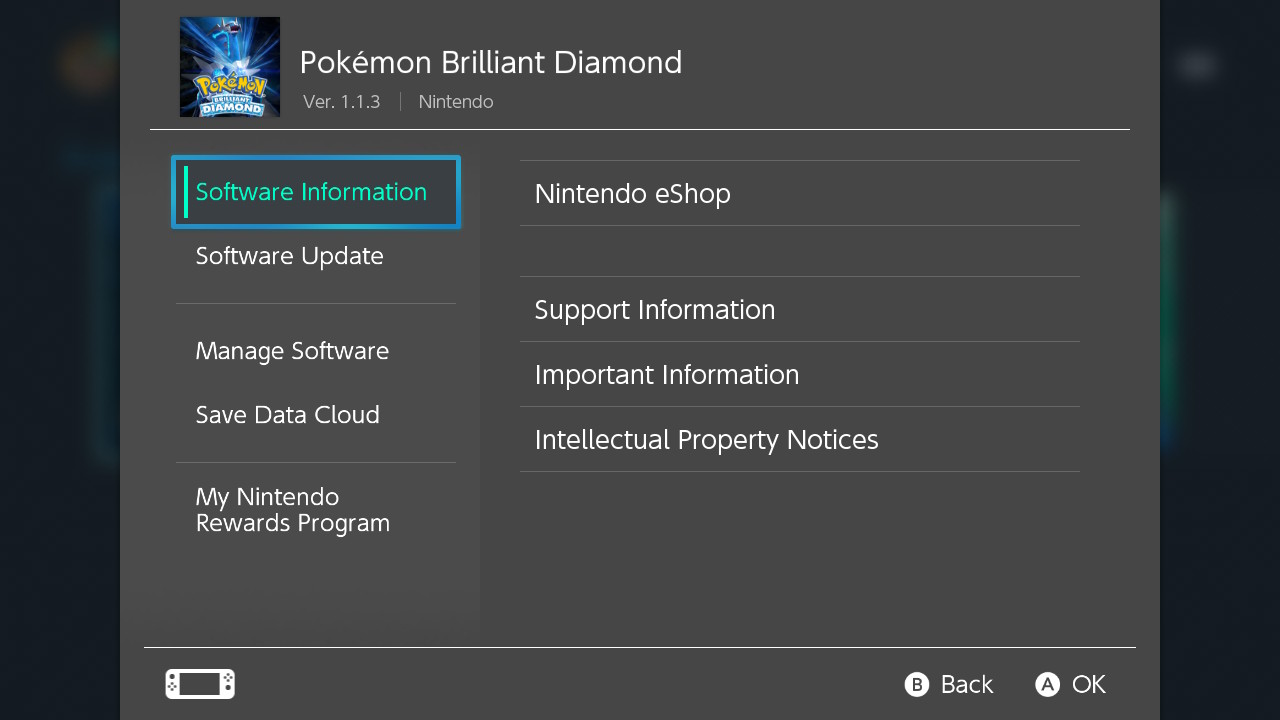
Task: Click the Nintendo publisher label in header
Action: pyautogui.click(x=456, y=102)
